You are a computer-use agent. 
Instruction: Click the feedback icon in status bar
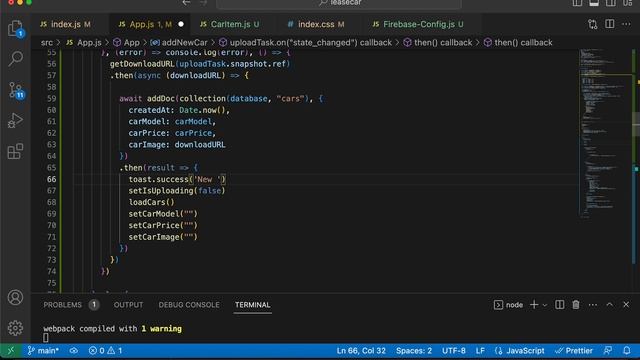[608, 351]
